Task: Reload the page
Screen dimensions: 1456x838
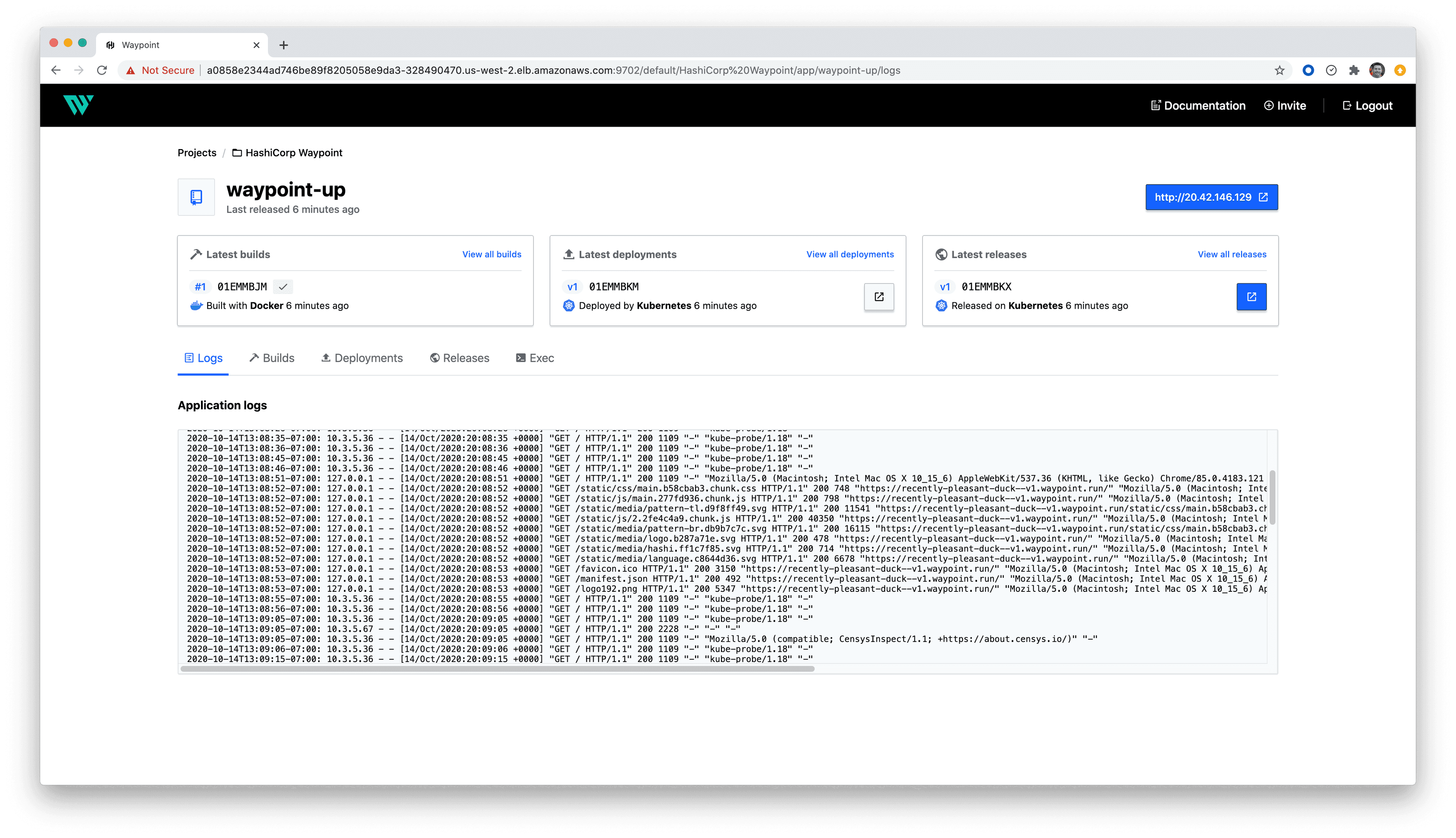Action: pos(102,70)
